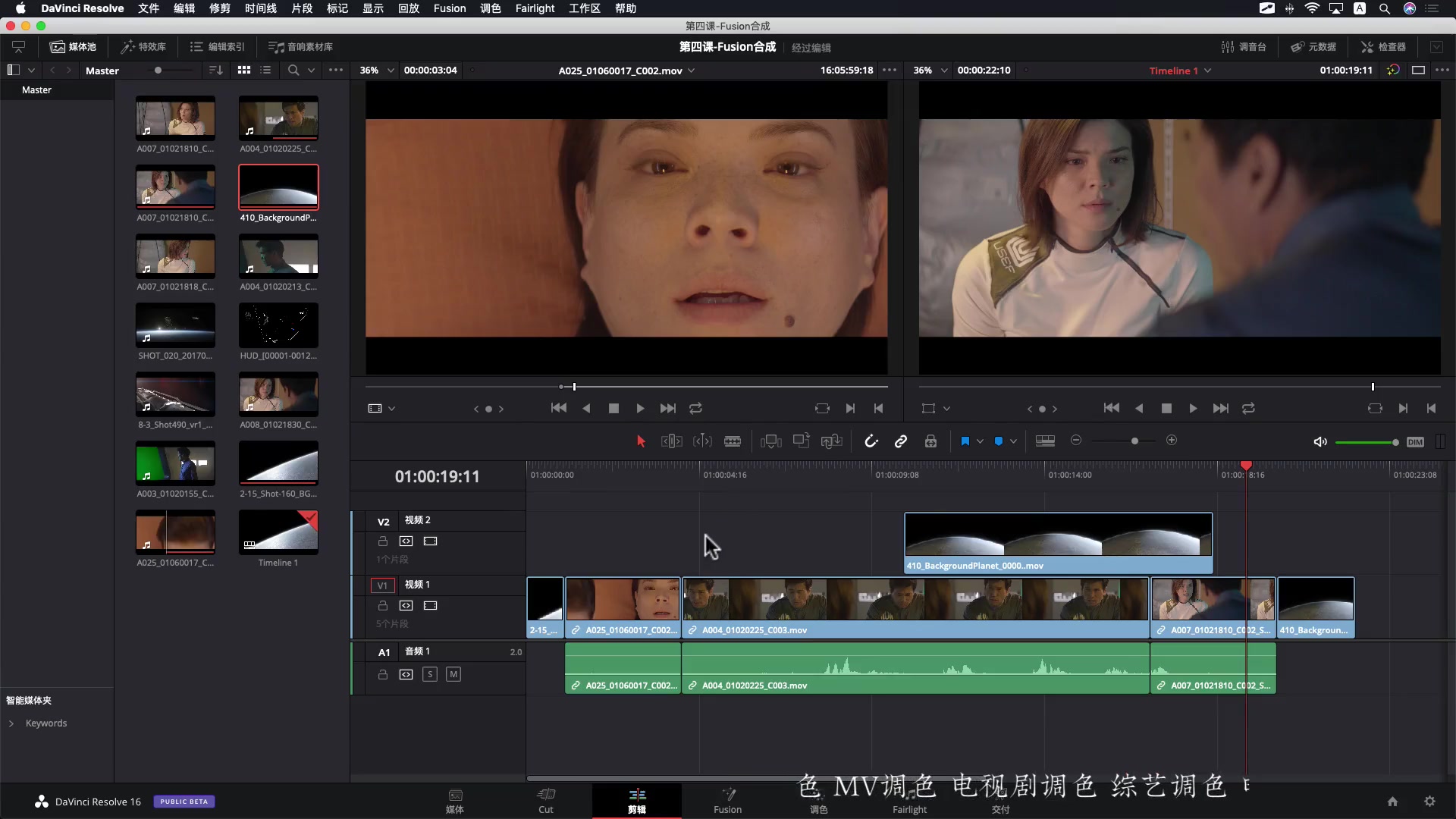Viewport: 1456px width, 819px height.
Task: Switch media pool to thumbnail view
Action: pos(244,71)
